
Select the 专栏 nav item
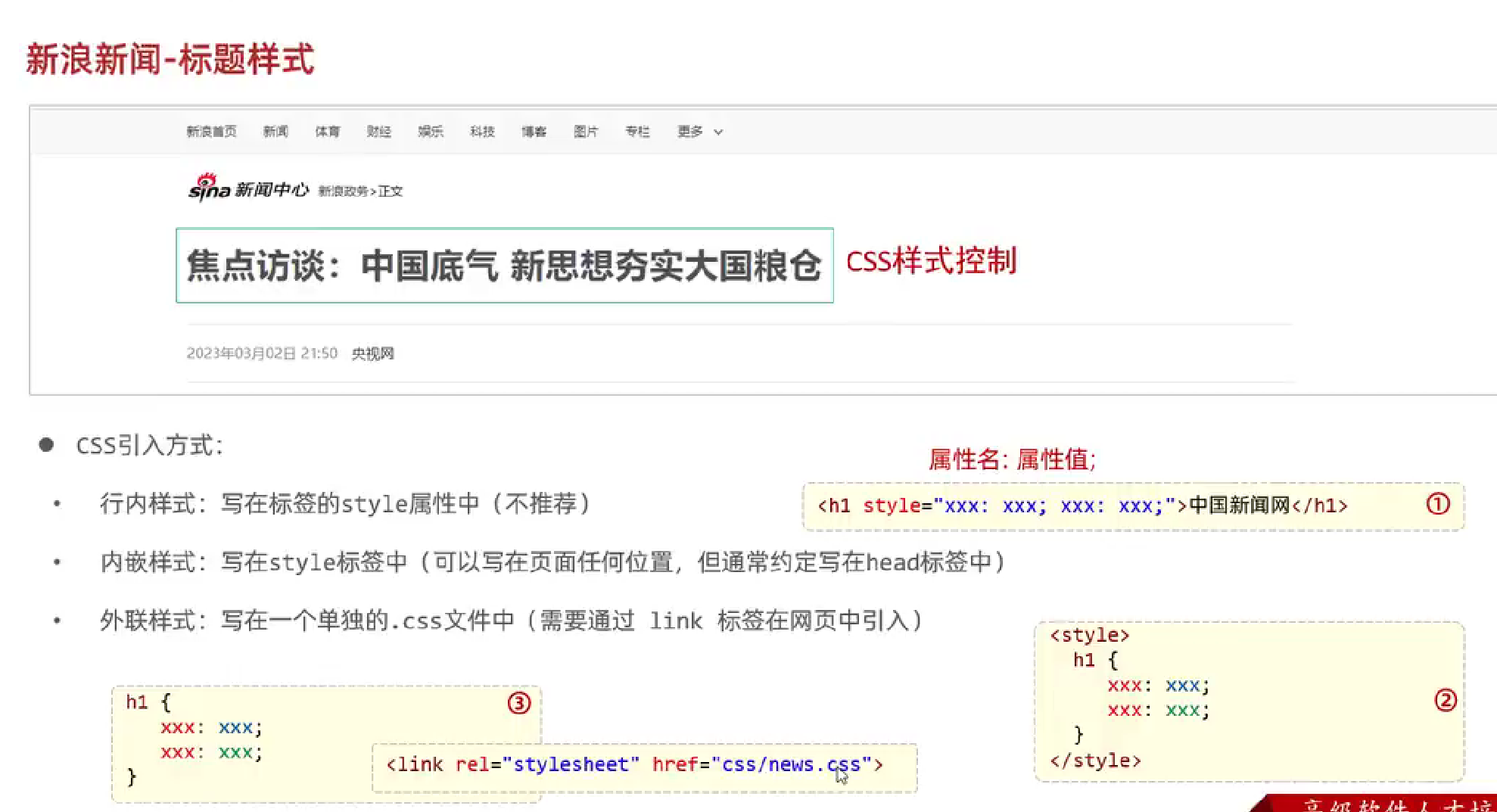tap(638, 131)
